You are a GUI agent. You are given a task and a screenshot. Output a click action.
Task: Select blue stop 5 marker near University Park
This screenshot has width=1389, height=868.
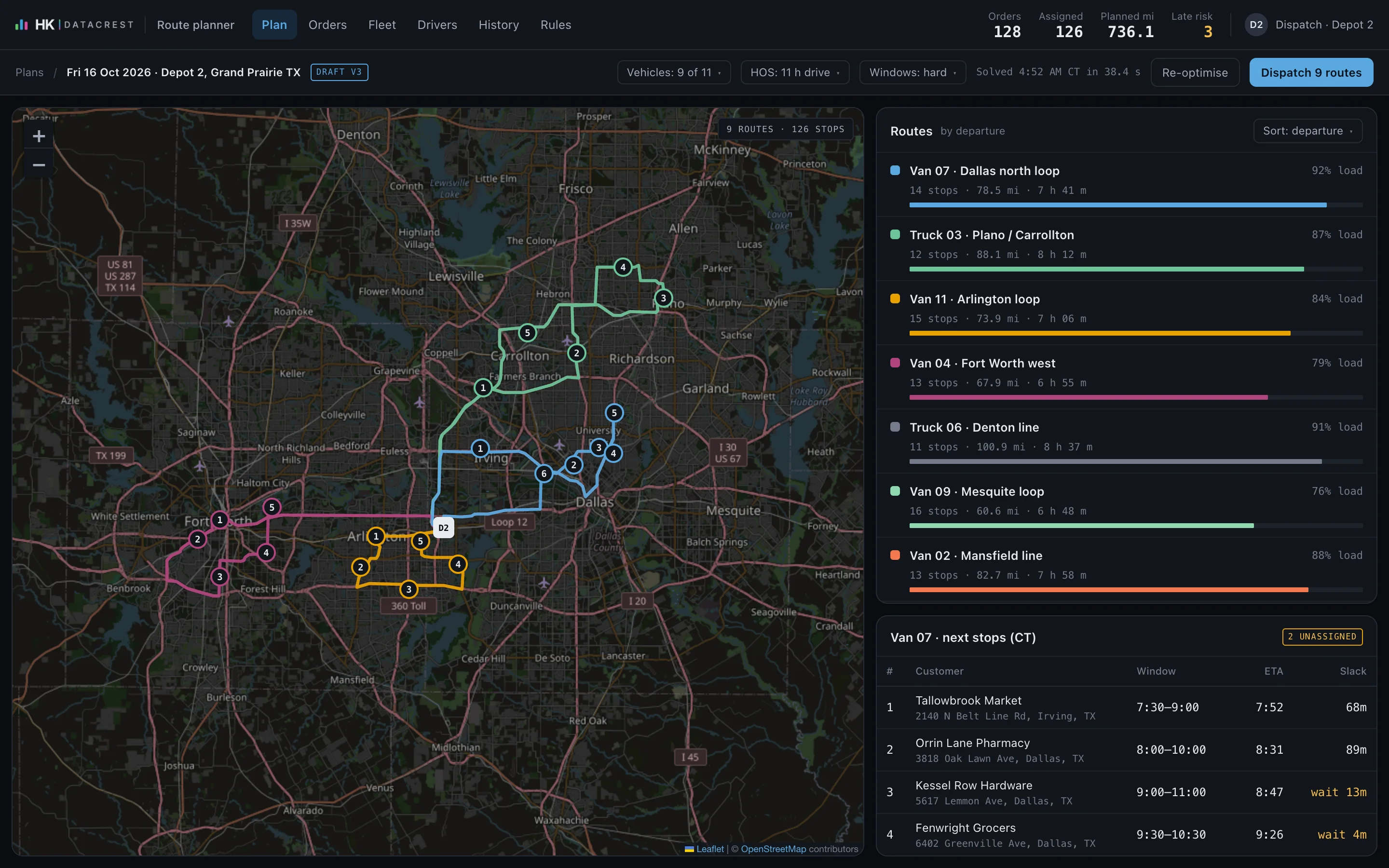tap(614, 413)
